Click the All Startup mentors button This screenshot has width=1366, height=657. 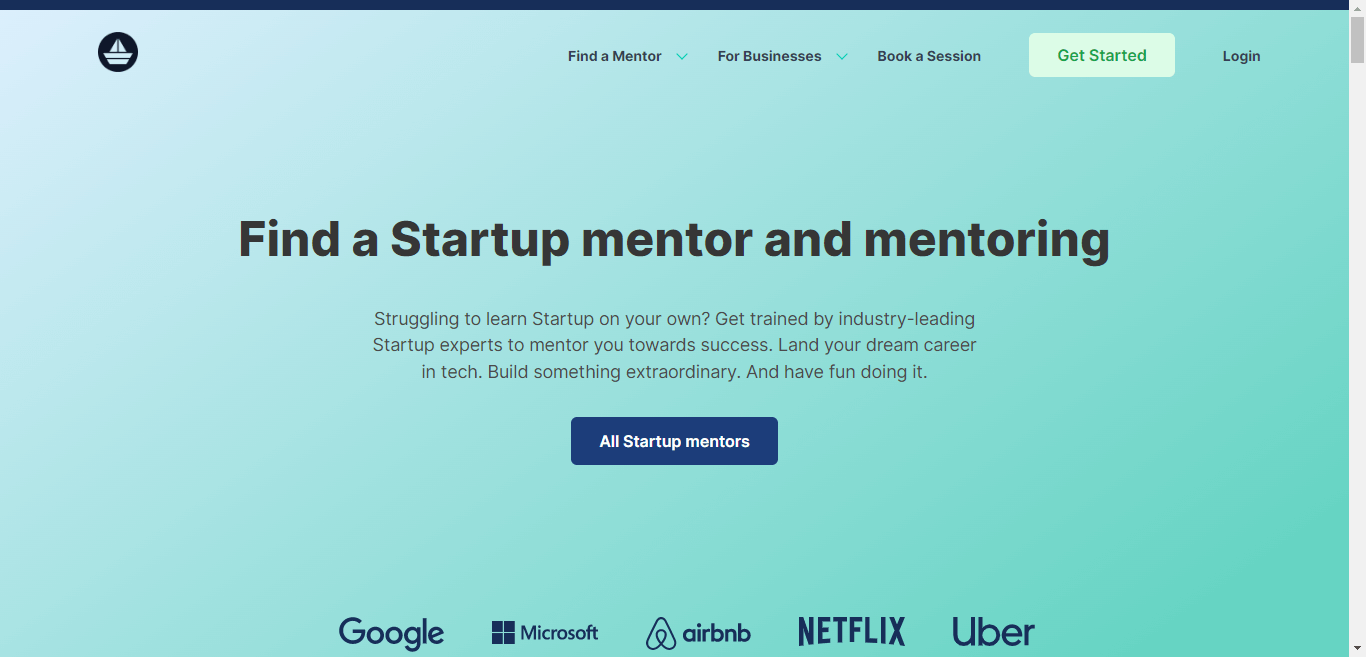click(x=673, y=440)
